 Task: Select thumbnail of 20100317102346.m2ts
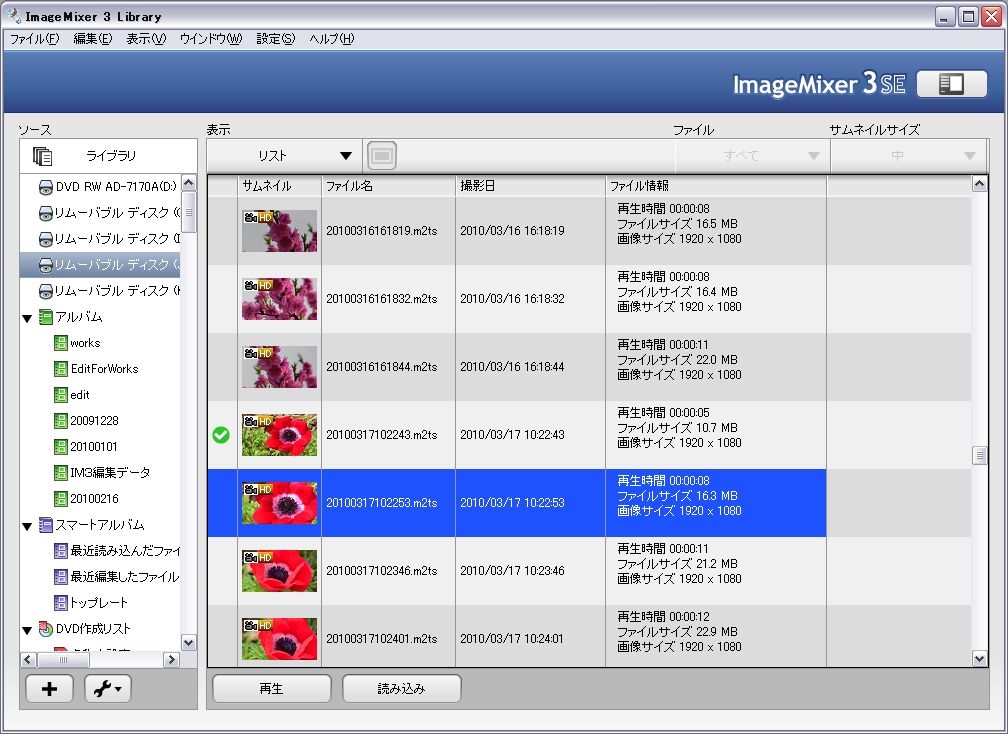[x=280, y=571]
